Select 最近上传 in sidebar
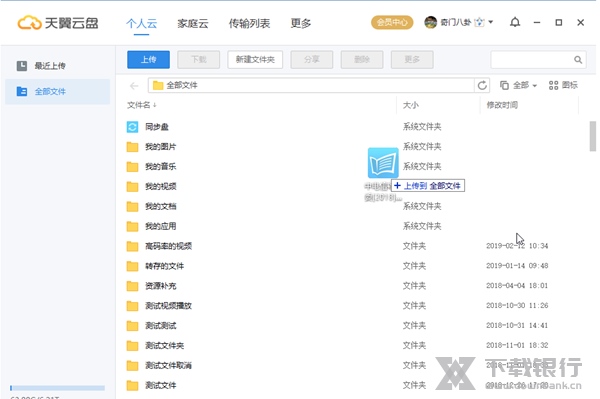 point(57,66)
